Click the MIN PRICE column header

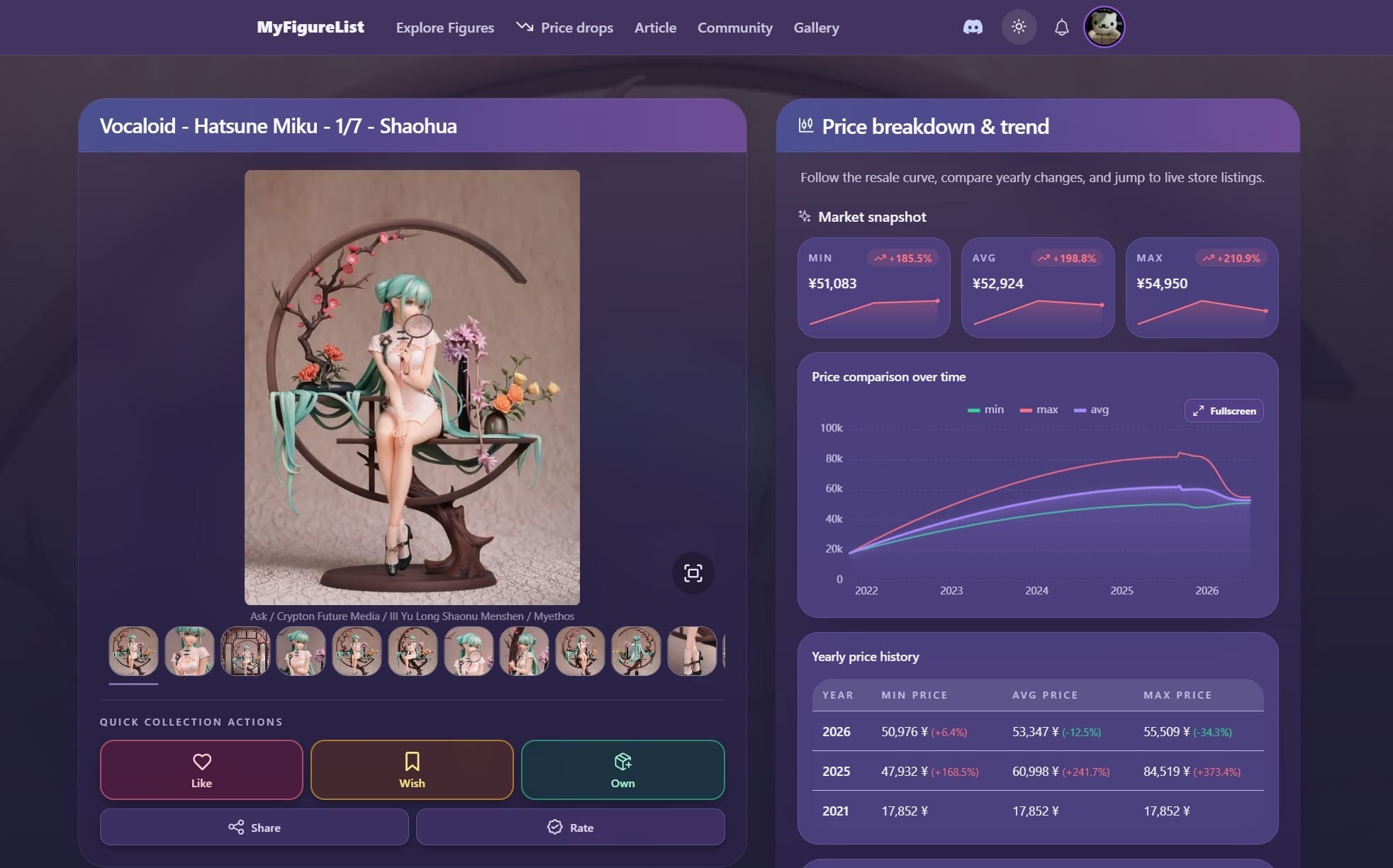pos(914,695)
